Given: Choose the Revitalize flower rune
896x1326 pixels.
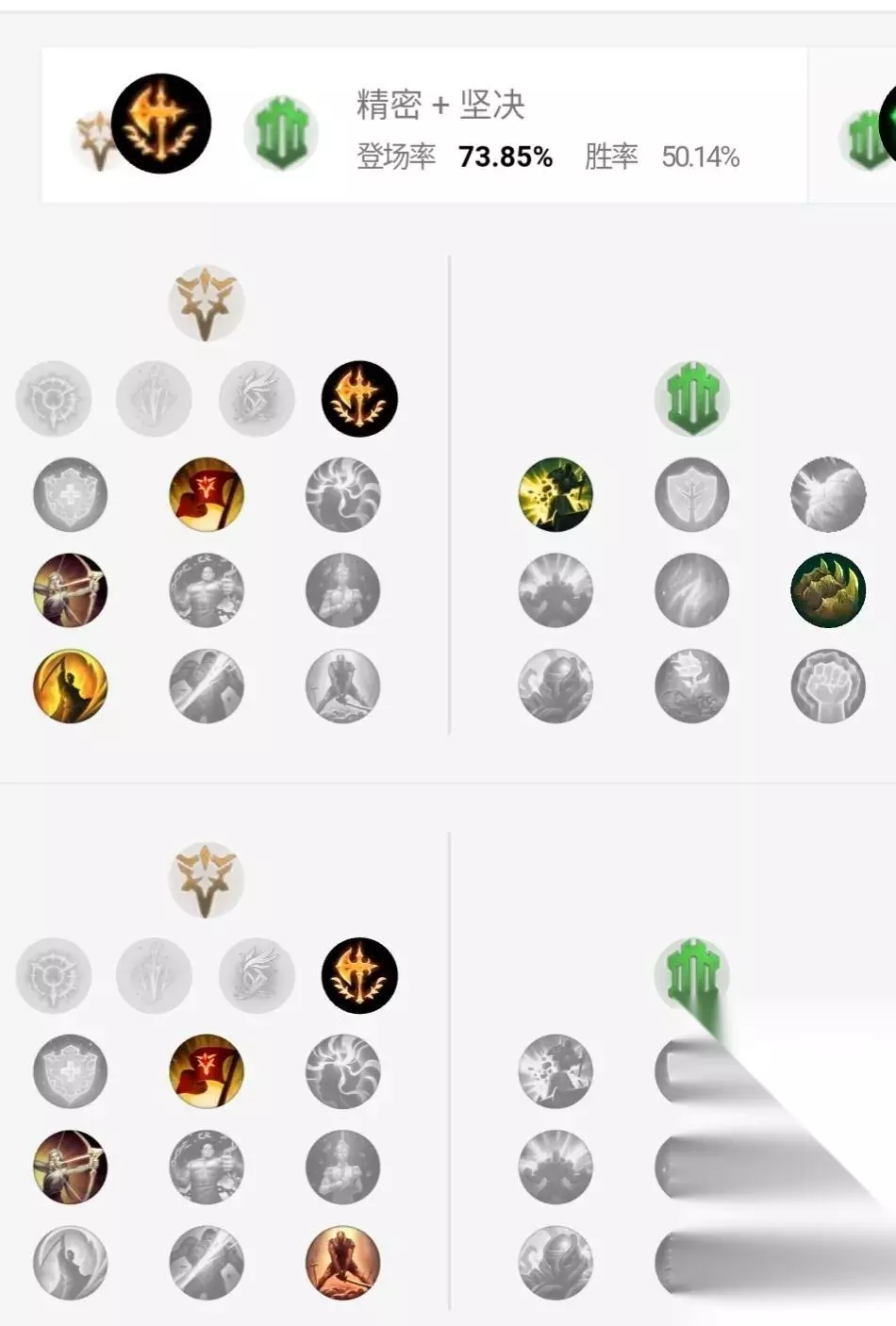Looking at the screenshot, I should [x=692, y=686].
